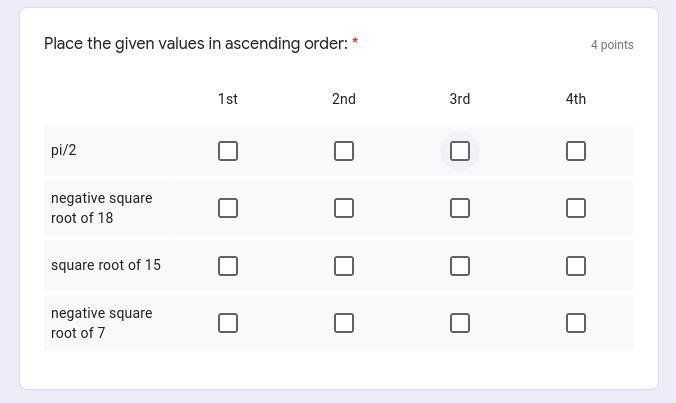
Task: Check negative square root of 7 as 1st
Action: tap(228, 323)
